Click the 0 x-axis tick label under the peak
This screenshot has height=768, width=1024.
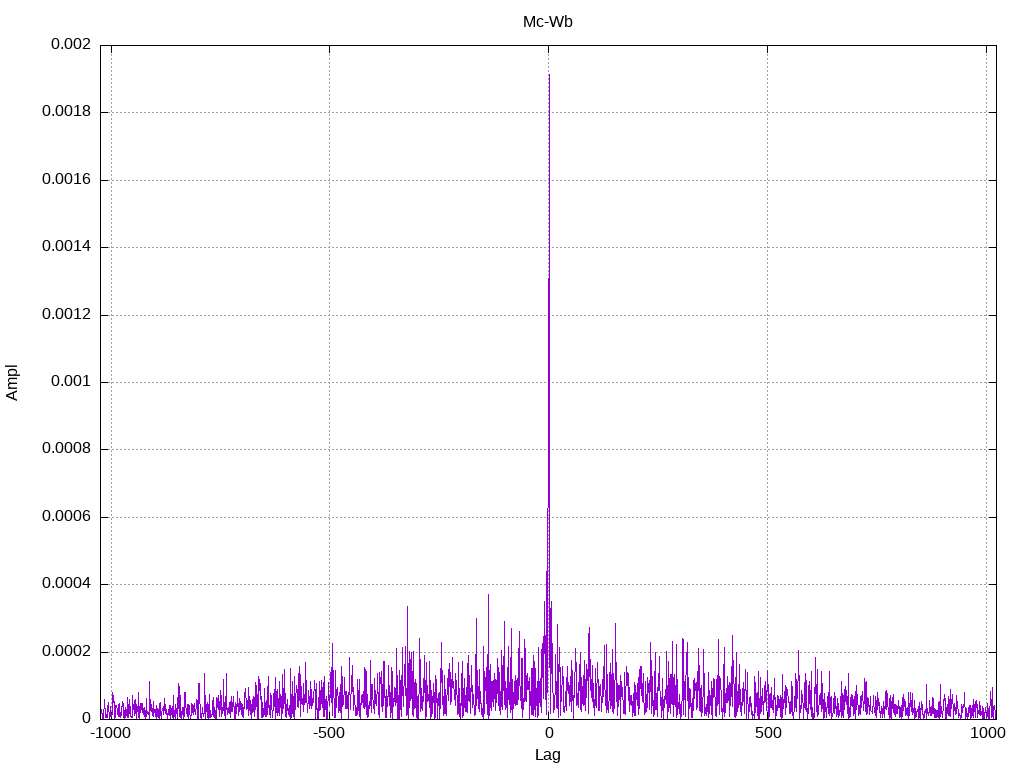coord(548,733)
